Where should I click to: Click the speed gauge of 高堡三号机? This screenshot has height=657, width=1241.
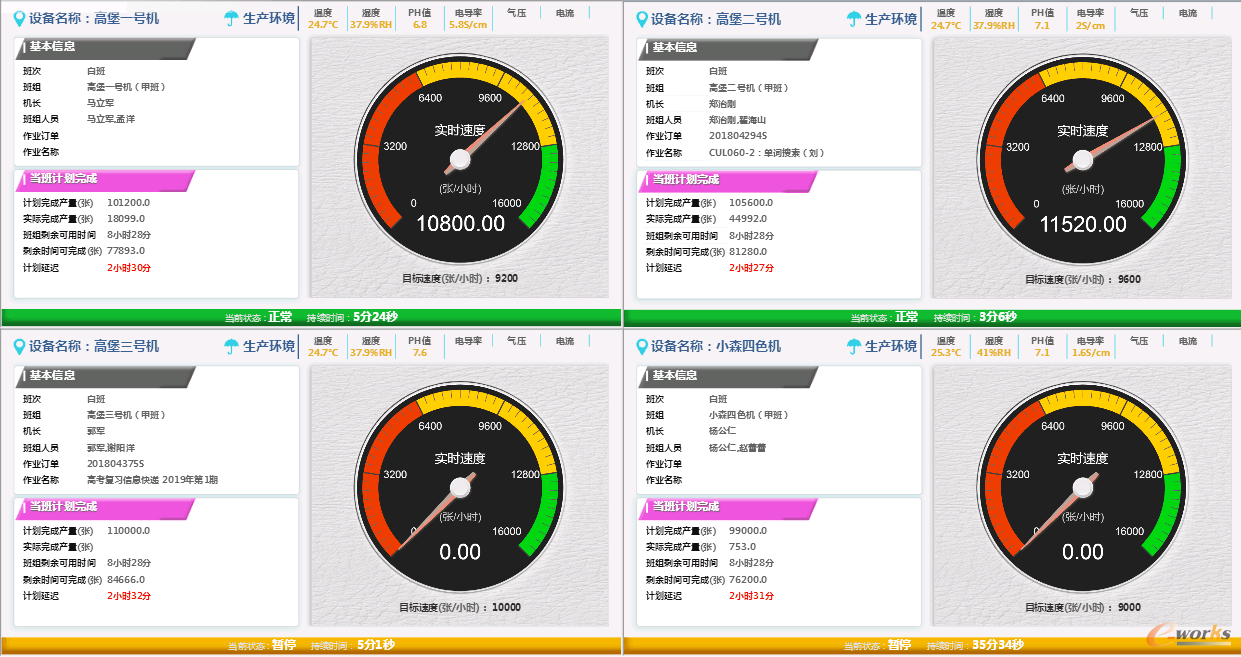pos(460,487)
